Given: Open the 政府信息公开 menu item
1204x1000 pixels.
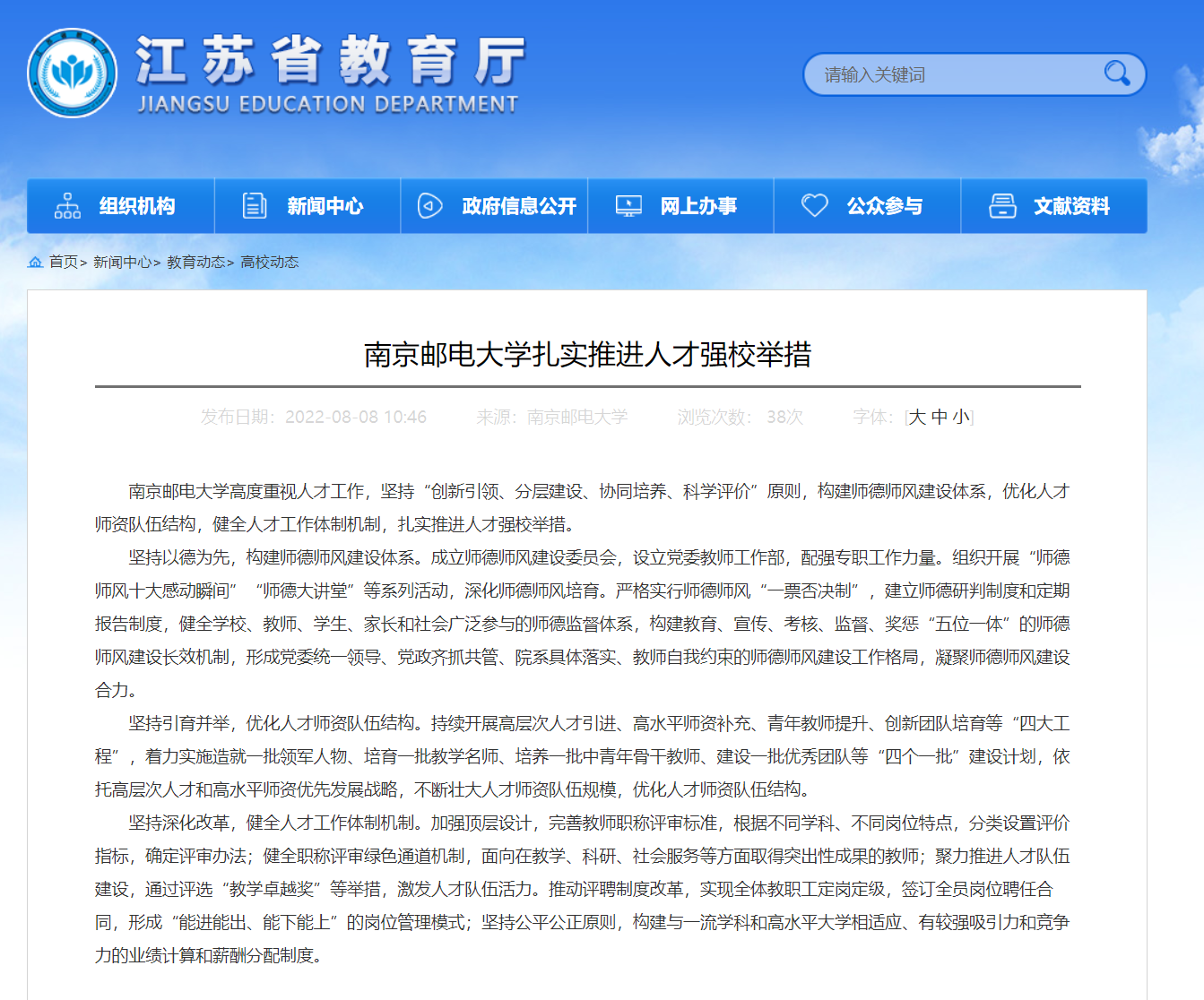Looking at the screenshot, I should click(x=519, y=206).
